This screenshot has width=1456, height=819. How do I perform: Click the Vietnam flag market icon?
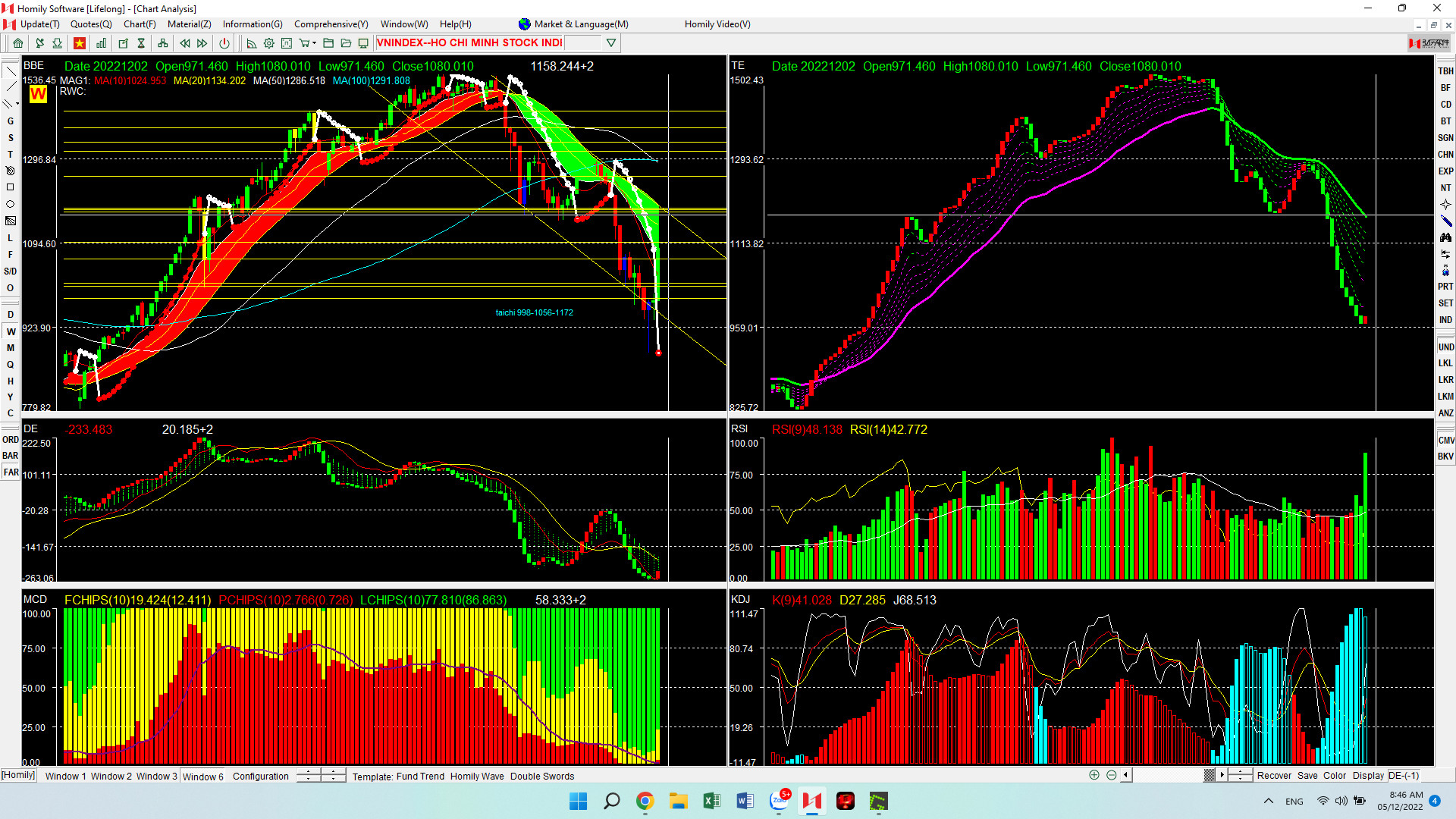point(79,43)
